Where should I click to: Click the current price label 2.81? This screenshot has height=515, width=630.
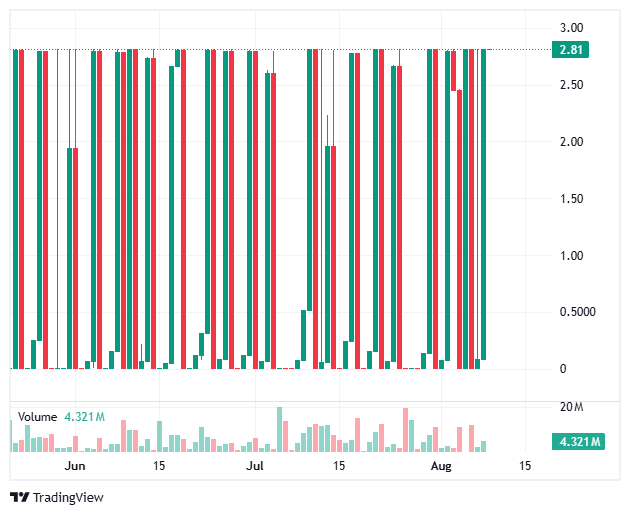coord(570,49)
